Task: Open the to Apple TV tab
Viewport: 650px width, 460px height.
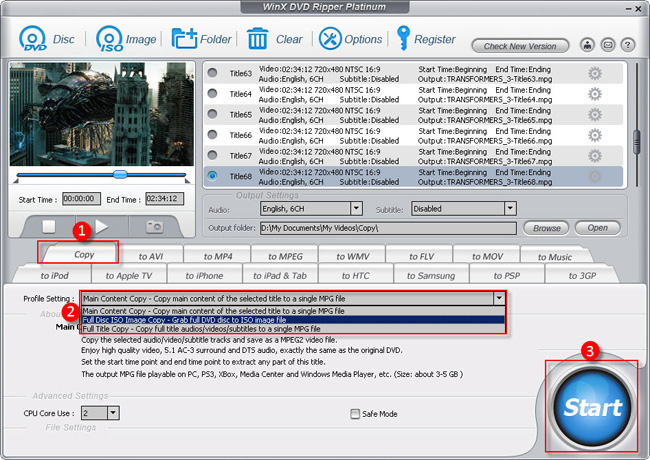Action: point(129,275)
